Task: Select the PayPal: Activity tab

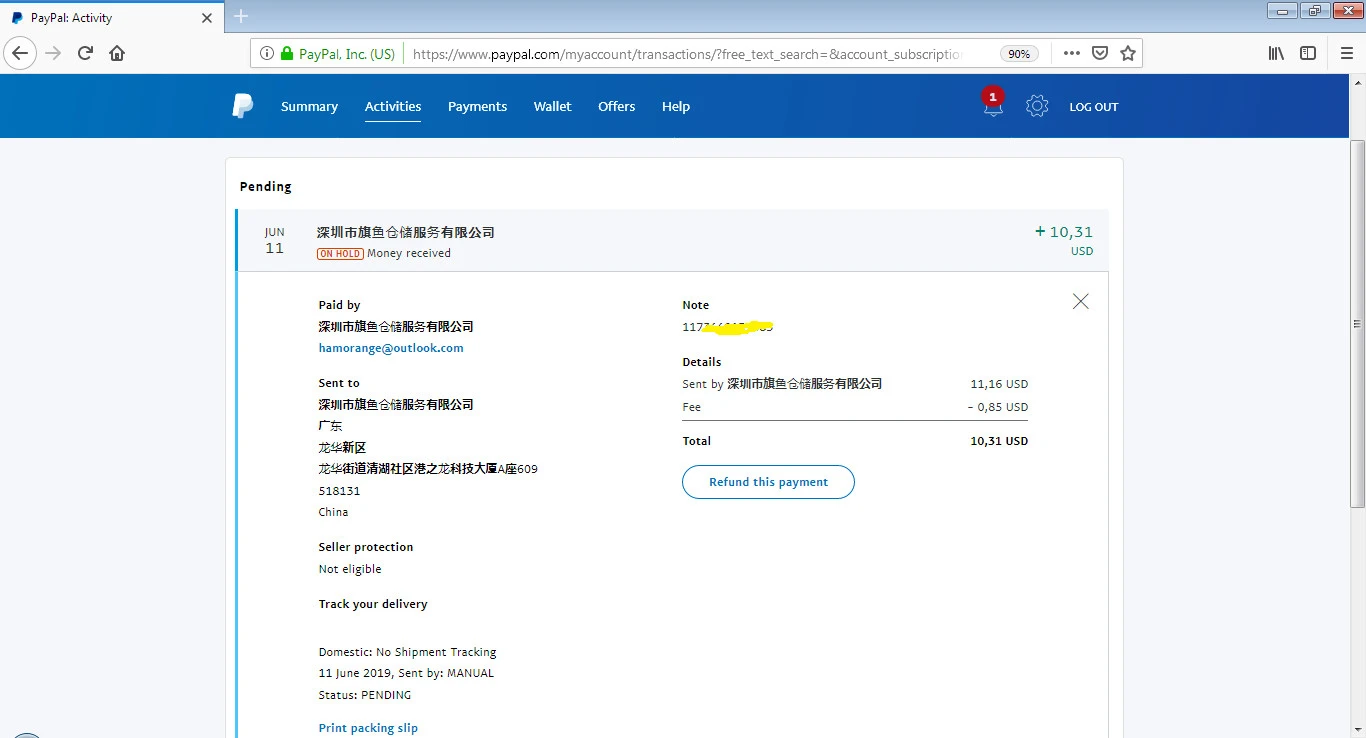Action: click(x=110, y=18)
